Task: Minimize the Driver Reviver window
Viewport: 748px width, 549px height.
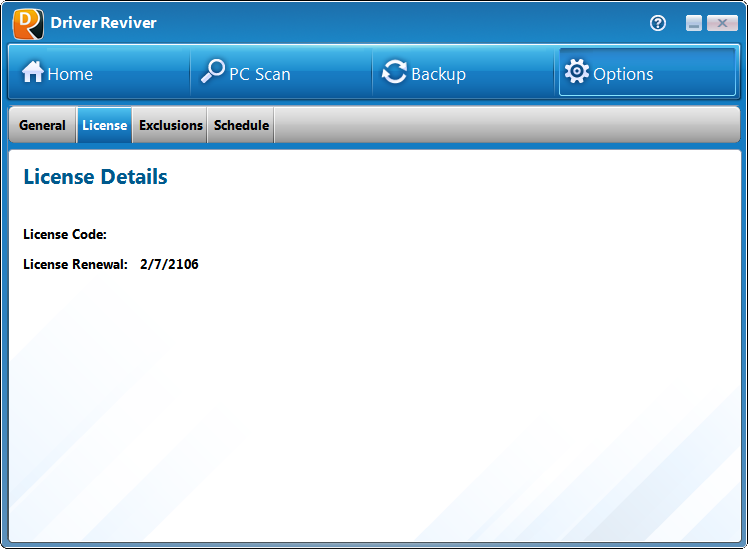Action: [x=694, y=23]
